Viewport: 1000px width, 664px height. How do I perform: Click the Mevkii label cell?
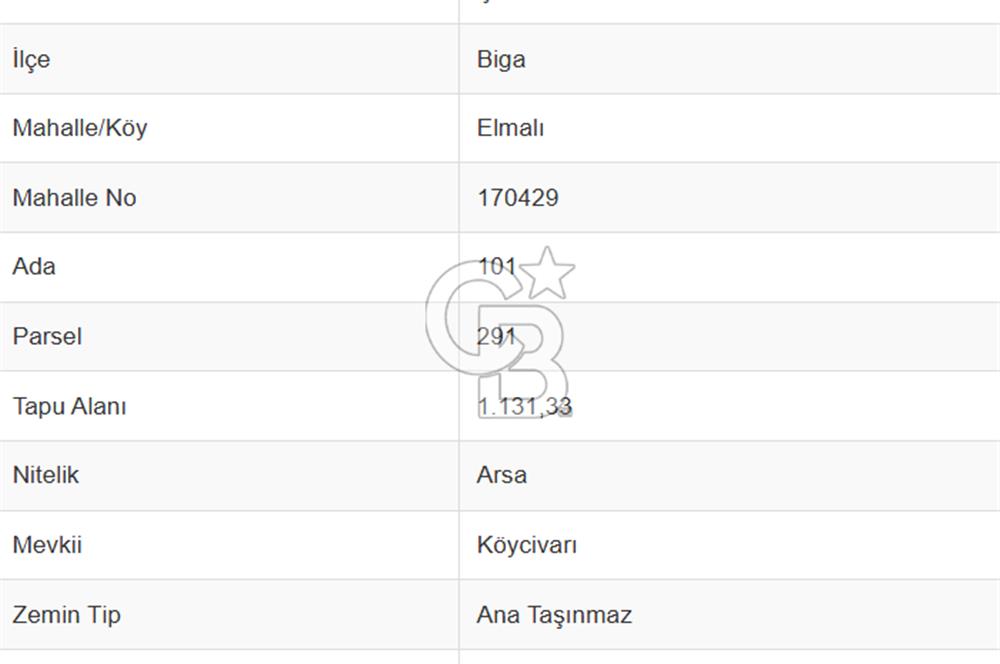pyautogui.click(x=229, y=545)
